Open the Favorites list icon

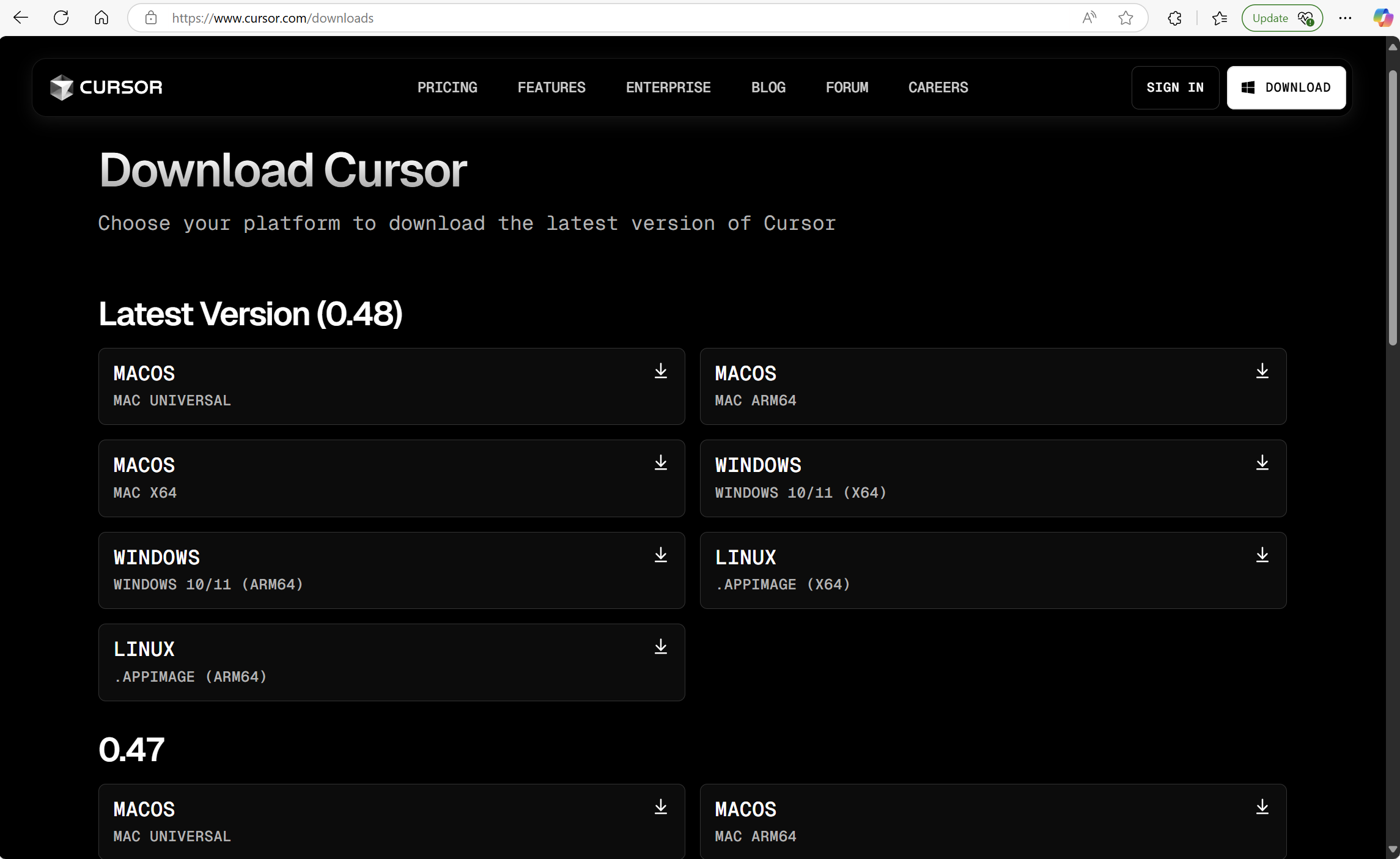click(x=1220, y=18)
